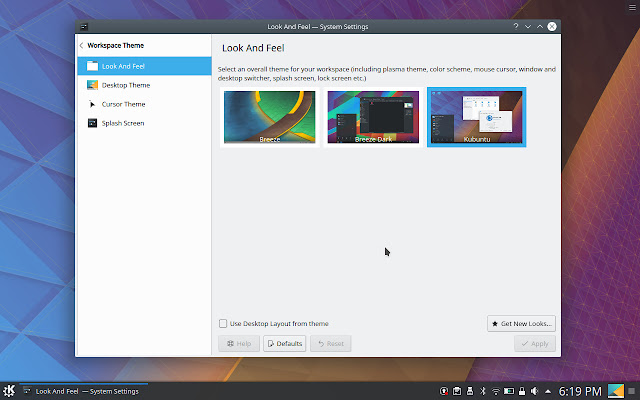Click the Bluetooth tray icon
Screen dimensions: 640x400
[482, 391]
